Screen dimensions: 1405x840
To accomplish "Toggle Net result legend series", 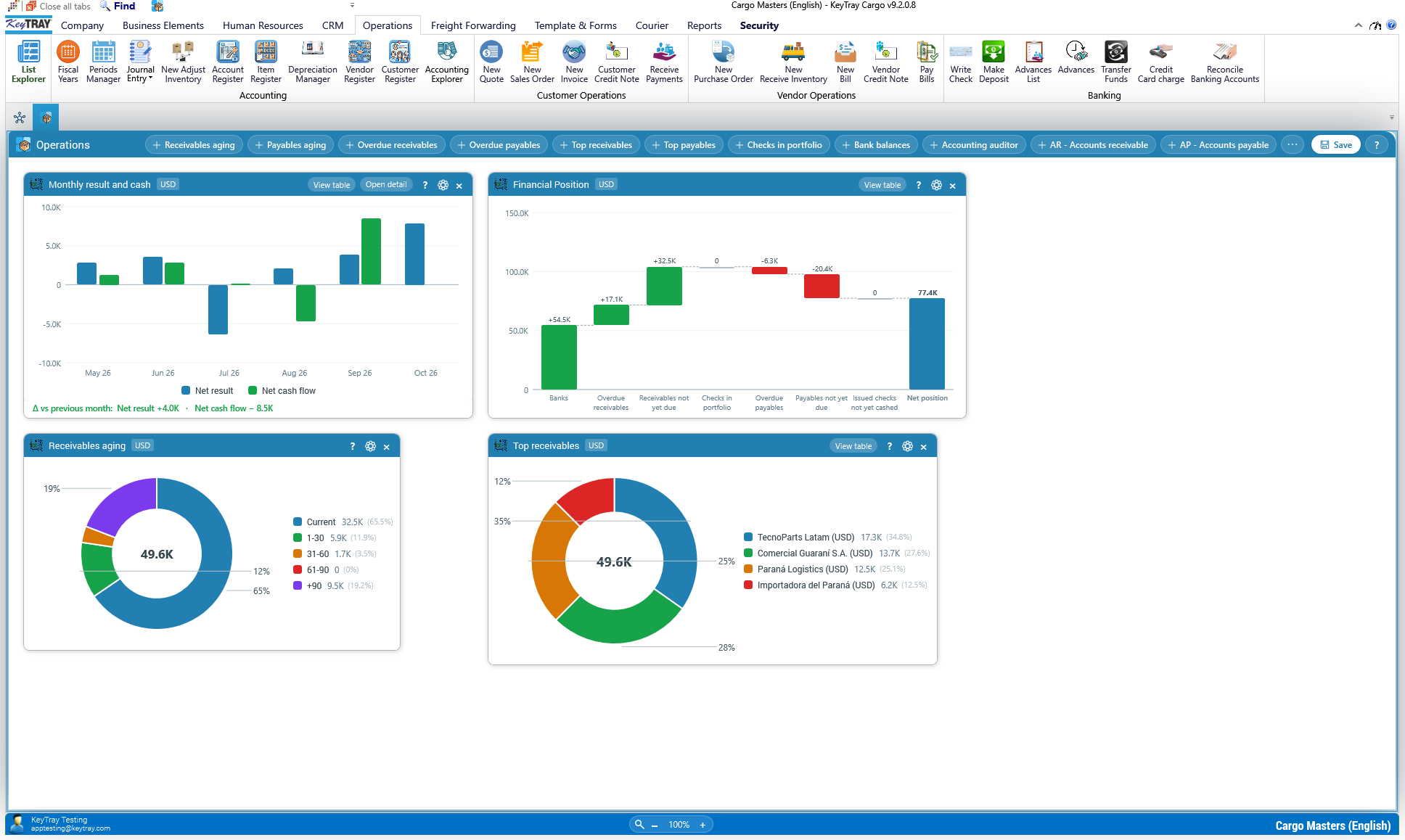I will coord(208,390).
